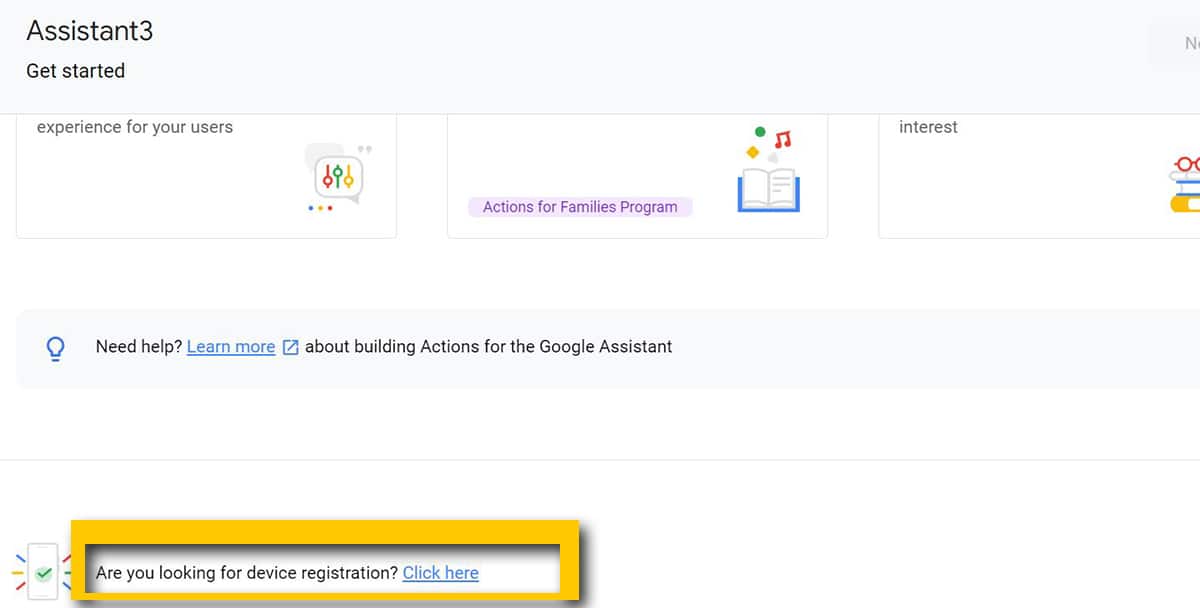The width and height of the screenshot is (1200, 608).
Task: Click the yellow diamond above the book
Action: click(x=753, y=151)
